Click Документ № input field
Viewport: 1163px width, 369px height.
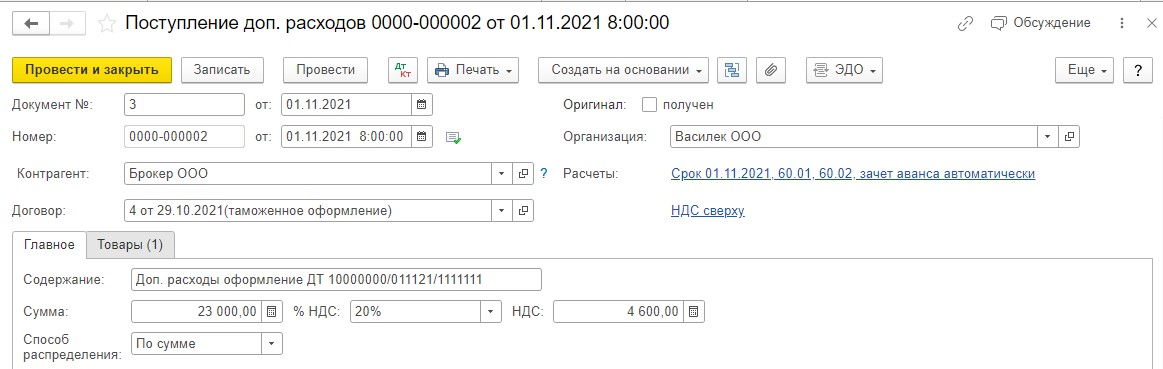point(185,105)
